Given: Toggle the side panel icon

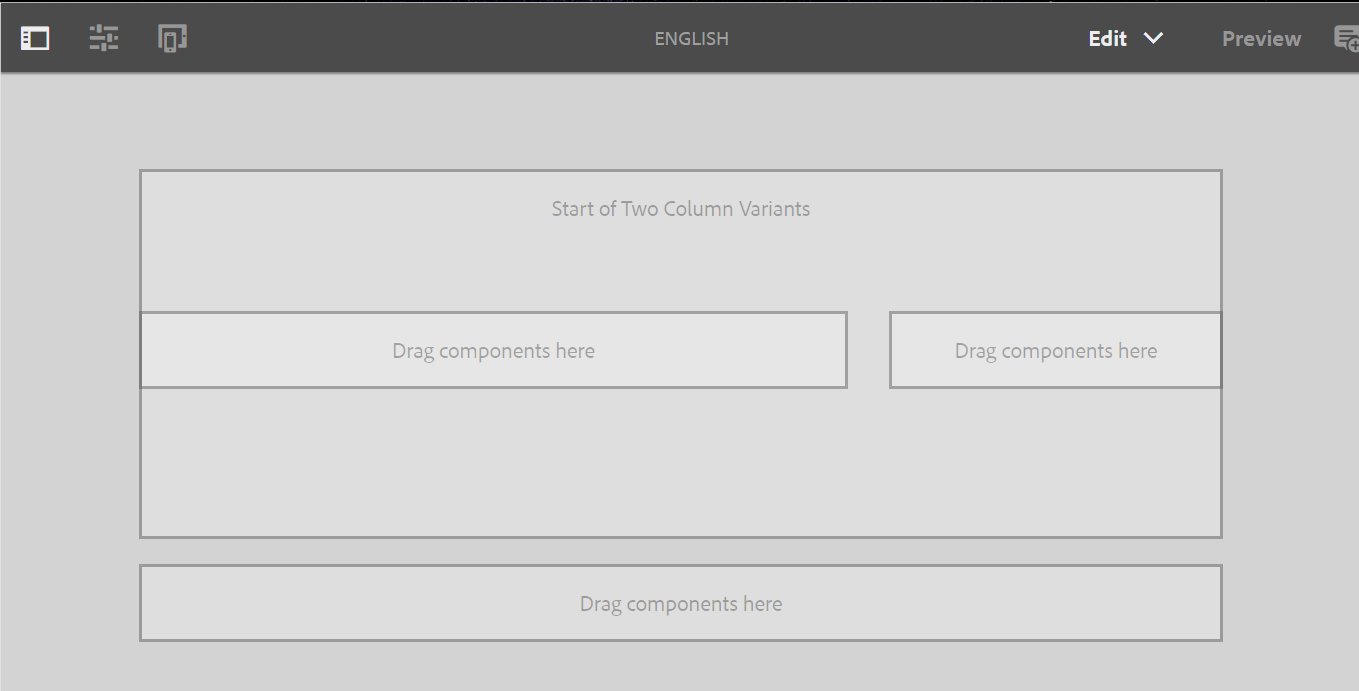Looking at the screenshot, I should point(35,38).
